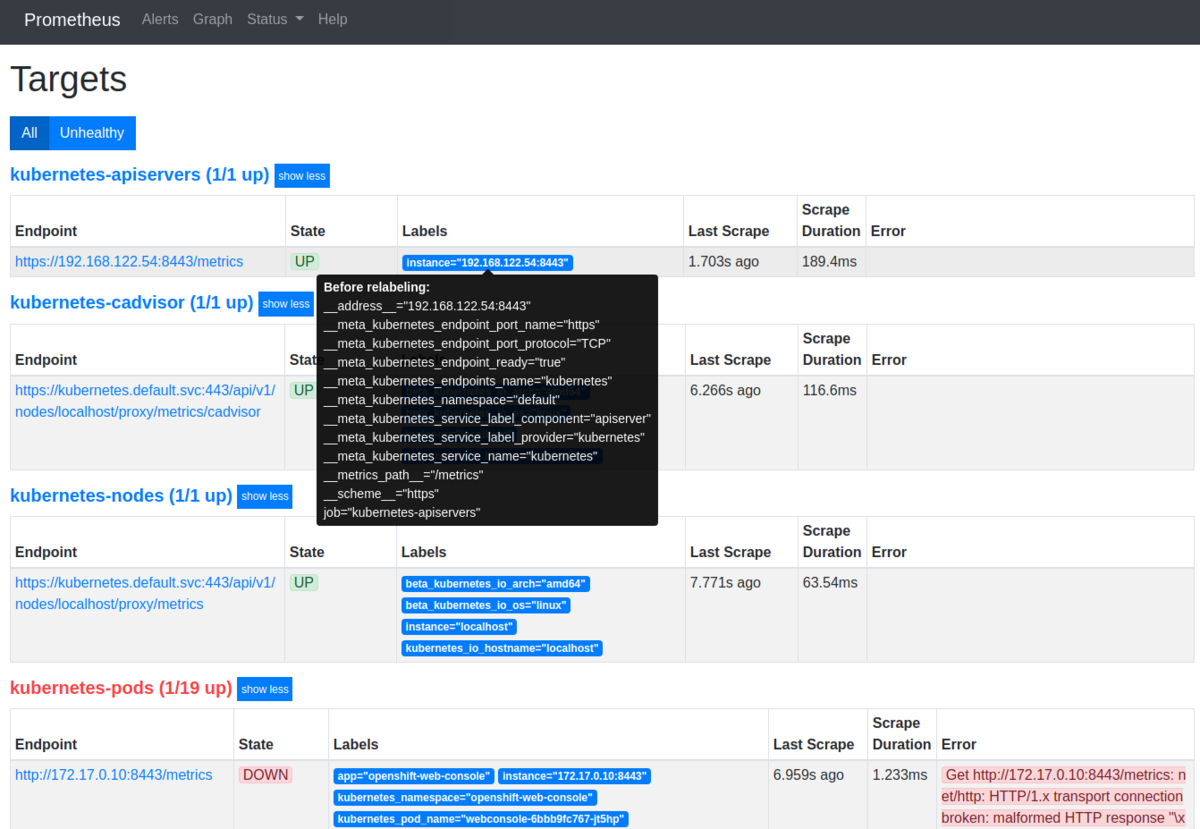Viewport: 1200px width, 829px height.
Task: Click the instance="localhost" label badge
Action: coord(460,627)
